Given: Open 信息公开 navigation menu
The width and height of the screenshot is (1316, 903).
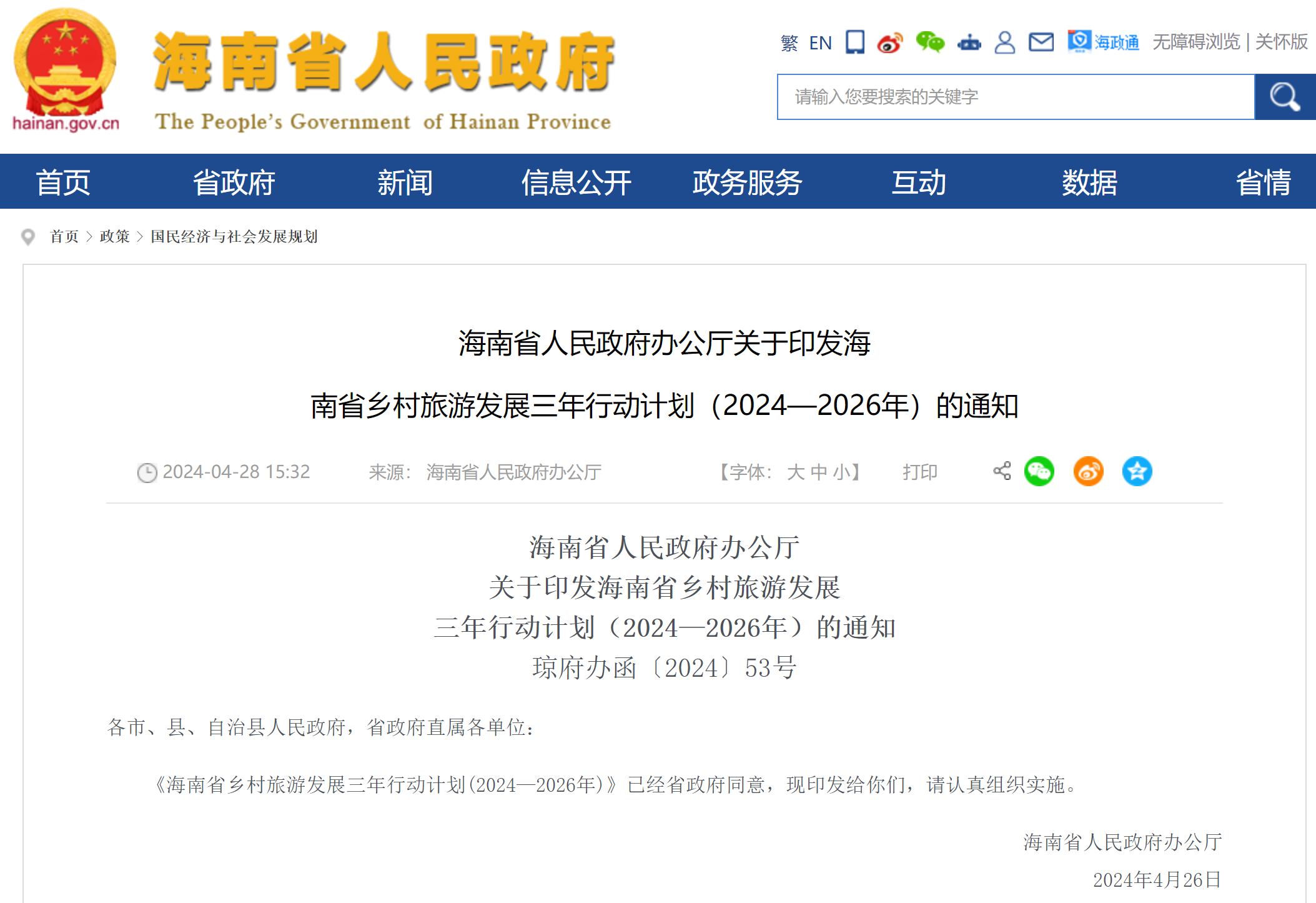Looking at the screenshot, I should (x=576, y=182).
